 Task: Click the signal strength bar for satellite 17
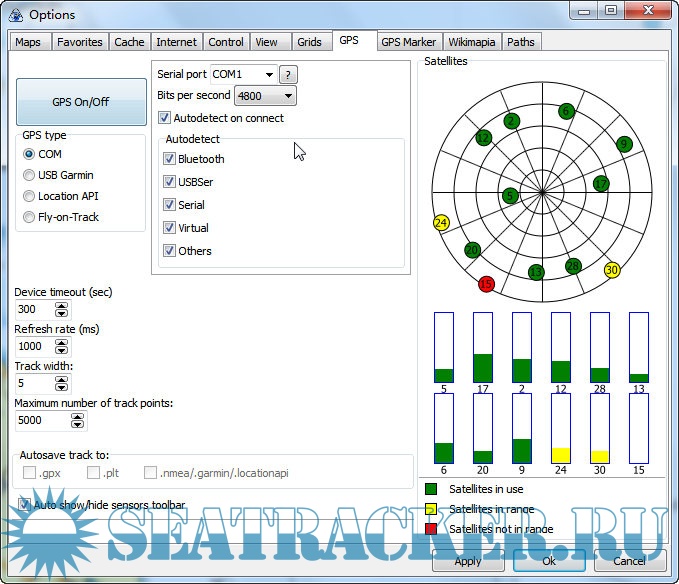click(483, 347)
